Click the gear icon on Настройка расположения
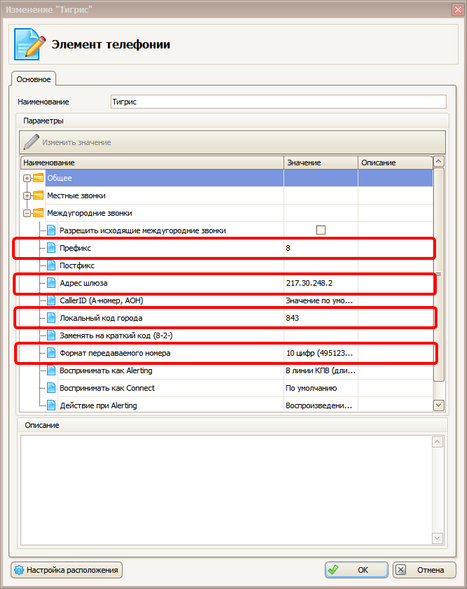This screenshot has height=589, width=467. tap(19, 570)
